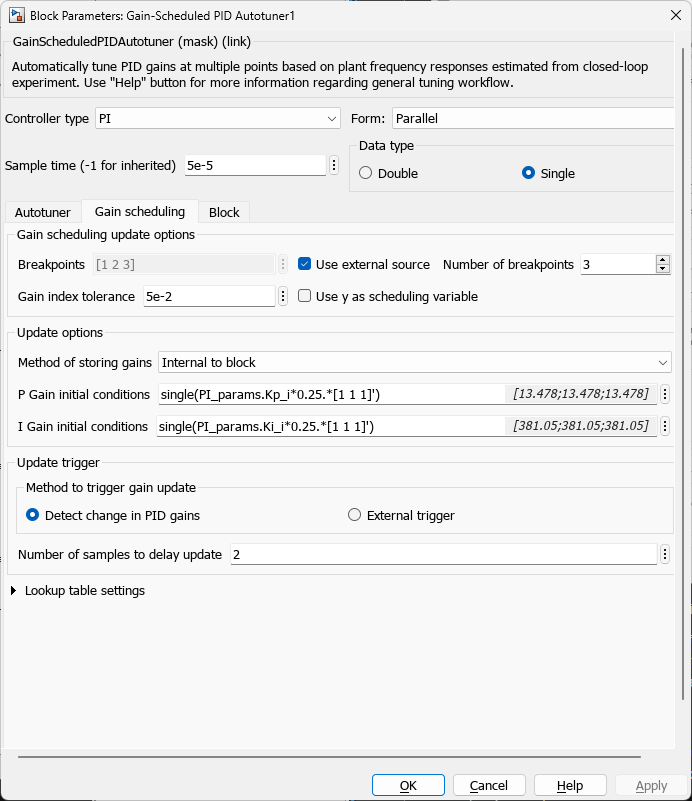Click the Simulink block icon in title bar
Viewport: 692px width, 801px height.
16,15
